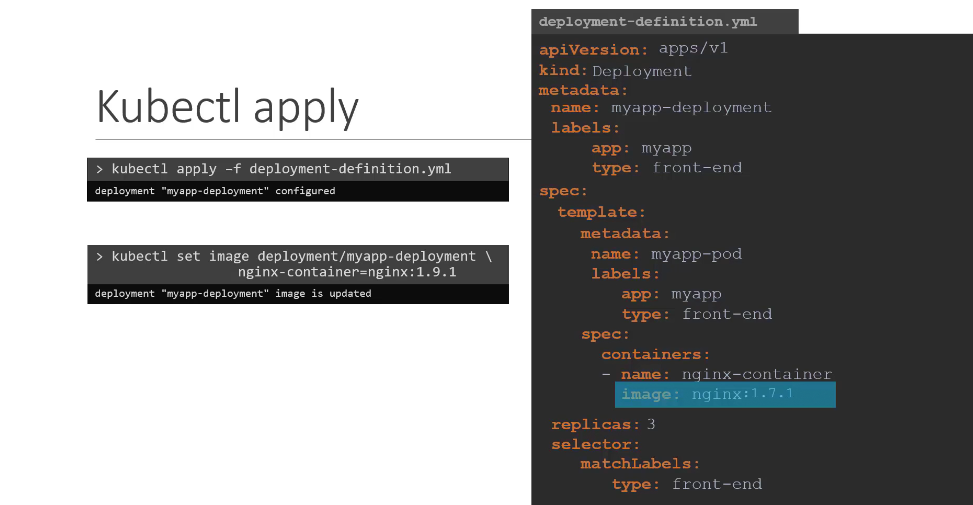Screen dimensions: 973x505
Task: Click the containers: key
Action: [x=655, y=354]
